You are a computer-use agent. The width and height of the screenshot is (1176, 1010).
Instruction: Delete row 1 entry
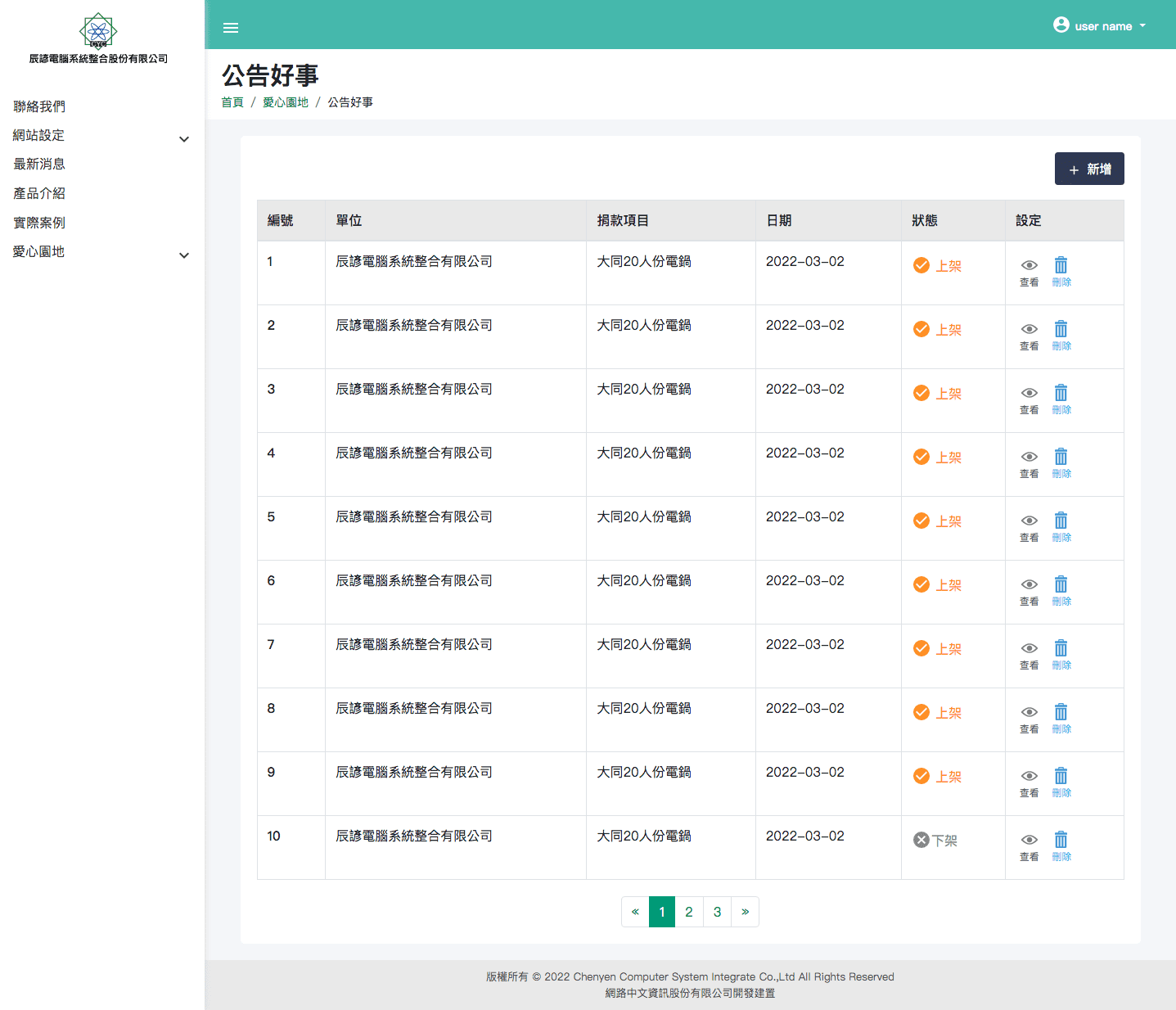tap(1061, 272)
